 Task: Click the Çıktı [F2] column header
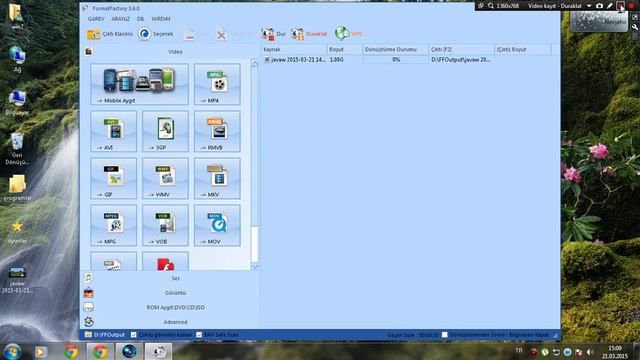pyautogui.click(x=461, y=49)
